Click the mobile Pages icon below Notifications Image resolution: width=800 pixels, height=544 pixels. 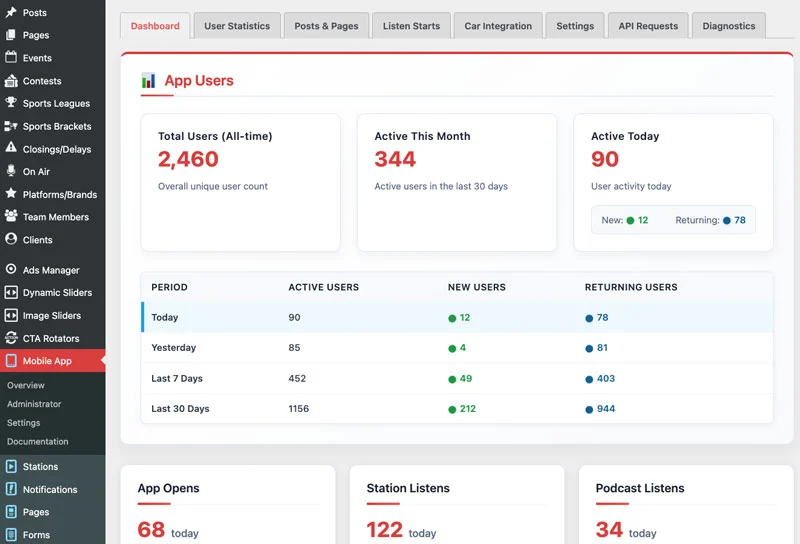[x=11, y=511]
